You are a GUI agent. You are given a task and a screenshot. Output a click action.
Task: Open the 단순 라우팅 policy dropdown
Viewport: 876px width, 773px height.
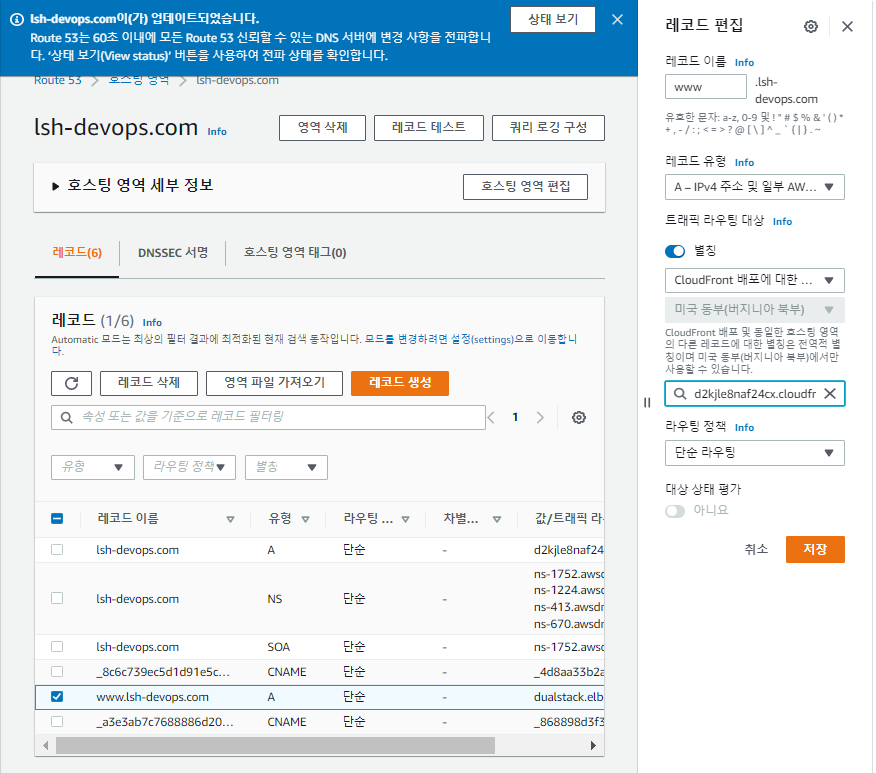(754, 453)
